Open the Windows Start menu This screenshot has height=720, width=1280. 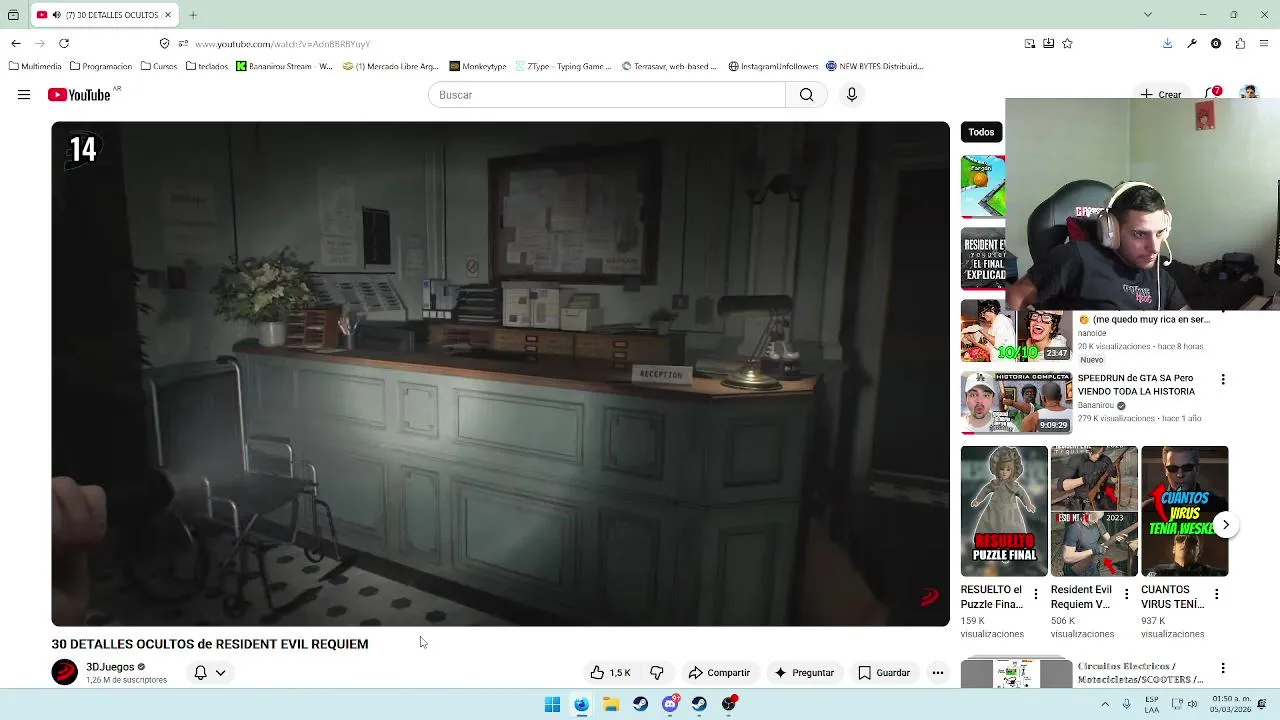(552, 704)
